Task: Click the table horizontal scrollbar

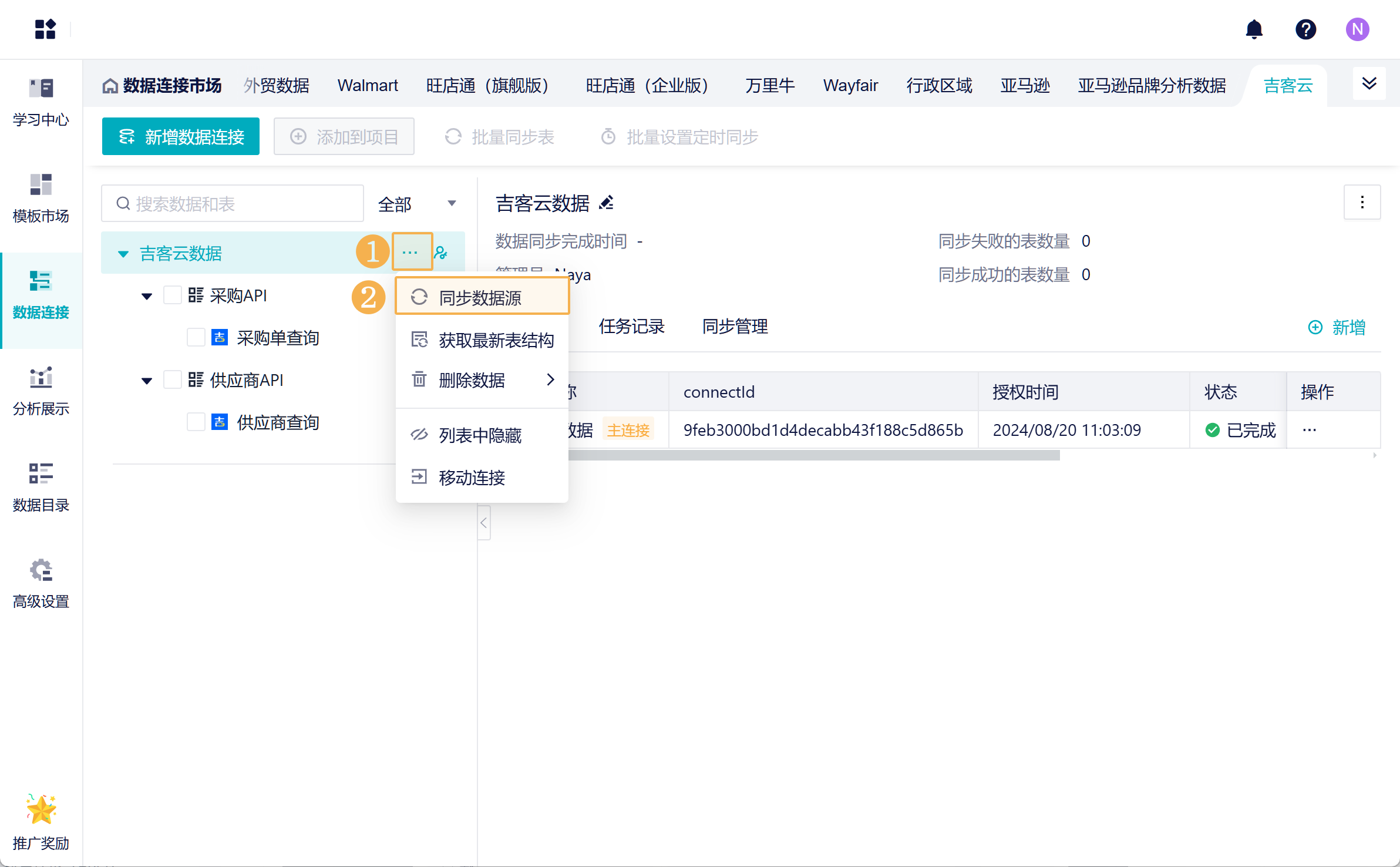Action: pyautogui.click(x=813, y=456)
